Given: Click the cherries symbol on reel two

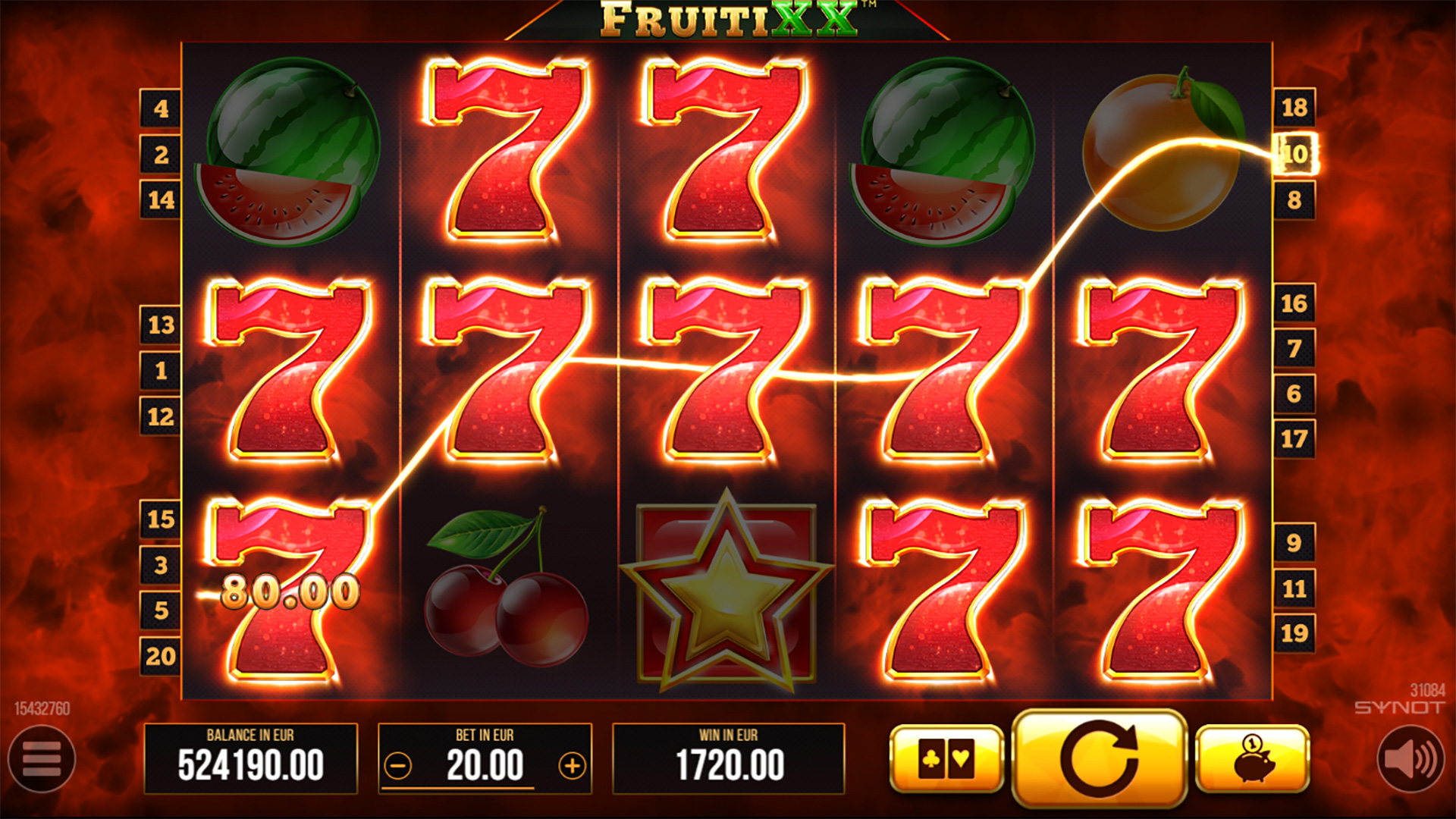Looking at the screenshot, I should (x=506, y=588).
